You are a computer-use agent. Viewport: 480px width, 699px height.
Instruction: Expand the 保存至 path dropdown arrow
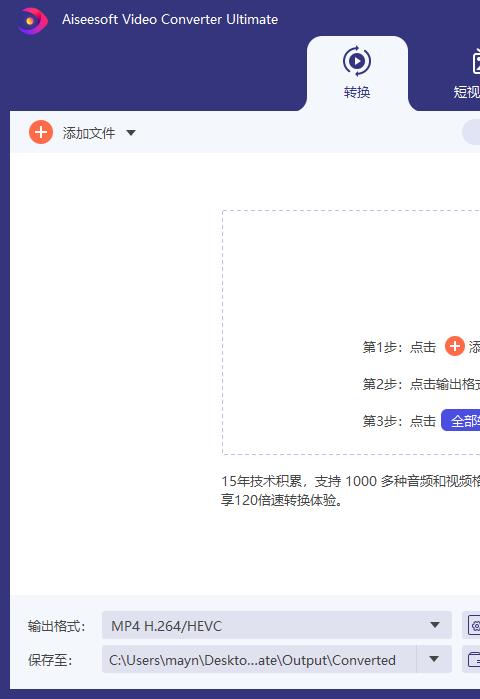tap(434, 659)
